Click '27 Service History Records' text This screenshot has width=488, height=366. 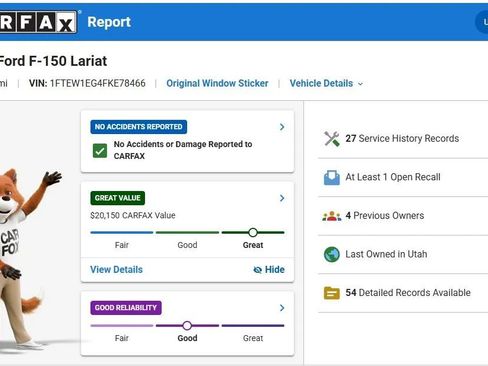tap(402, 138)
